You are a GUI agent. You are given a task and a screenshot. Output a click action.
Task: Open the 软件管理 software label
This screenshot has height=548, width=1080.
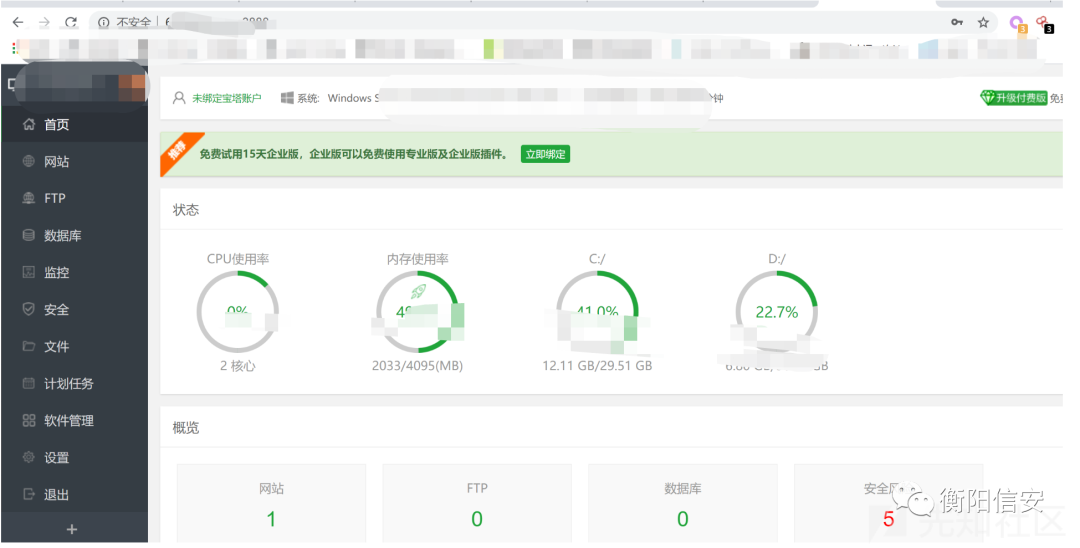point(69,421)
